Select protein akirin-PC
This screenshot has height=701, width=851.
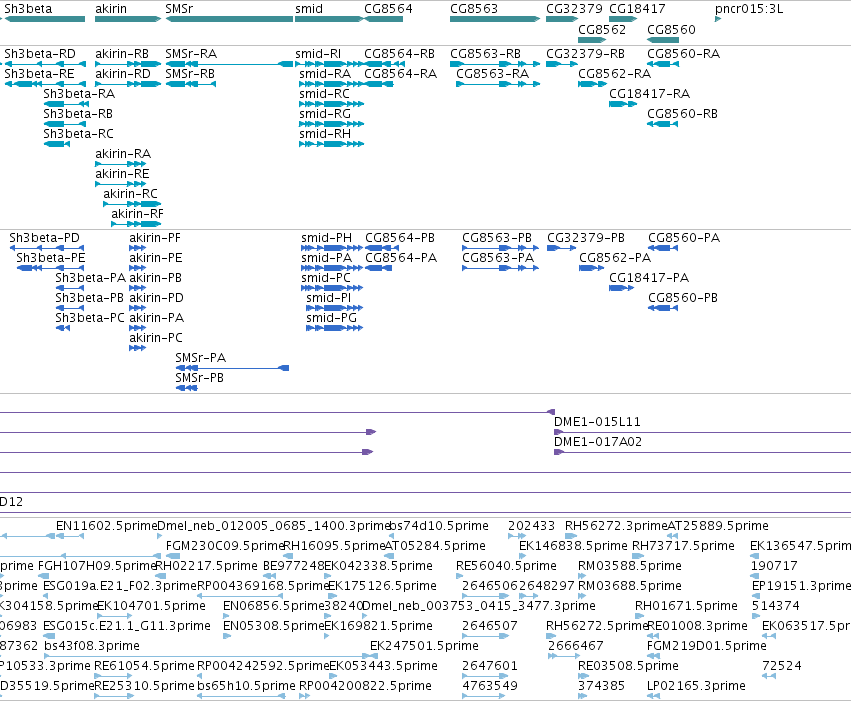point(156,337)
